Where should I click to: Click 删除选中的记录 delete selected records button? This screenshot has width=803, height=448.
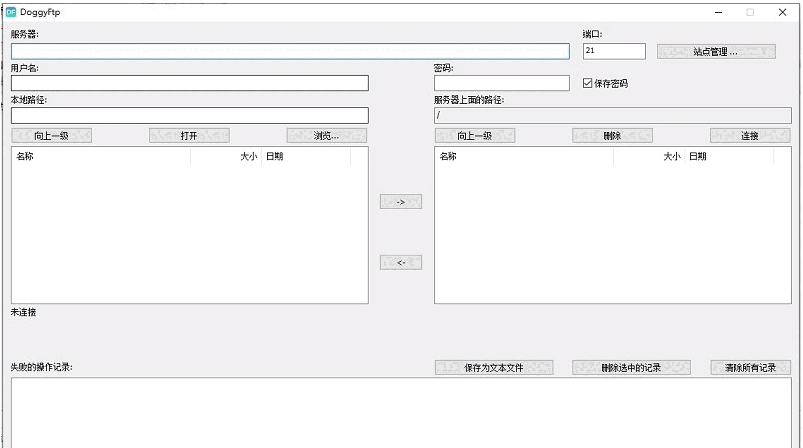tap(631, 368)
